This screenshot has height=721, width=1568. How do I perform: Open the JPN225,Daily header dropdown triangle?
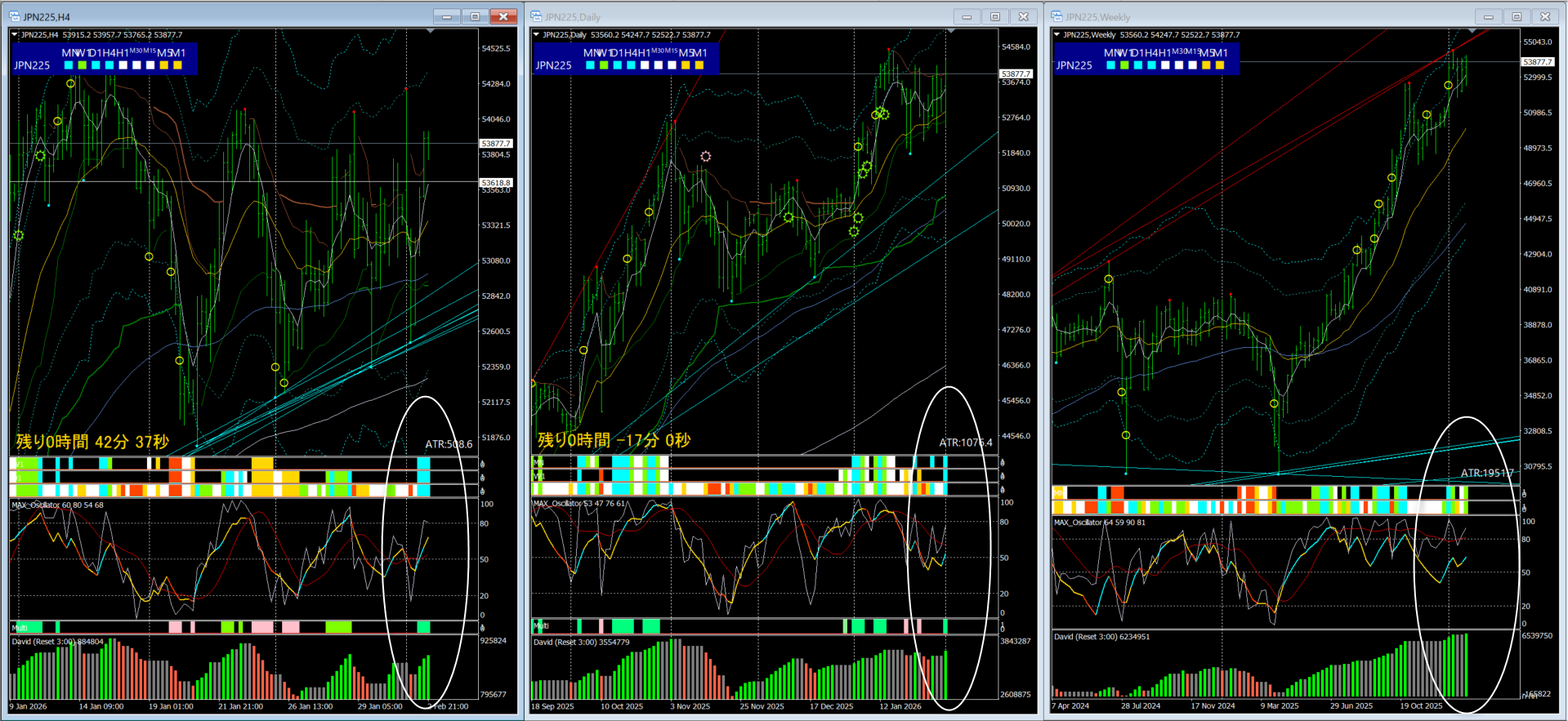(x=536, y=34)
